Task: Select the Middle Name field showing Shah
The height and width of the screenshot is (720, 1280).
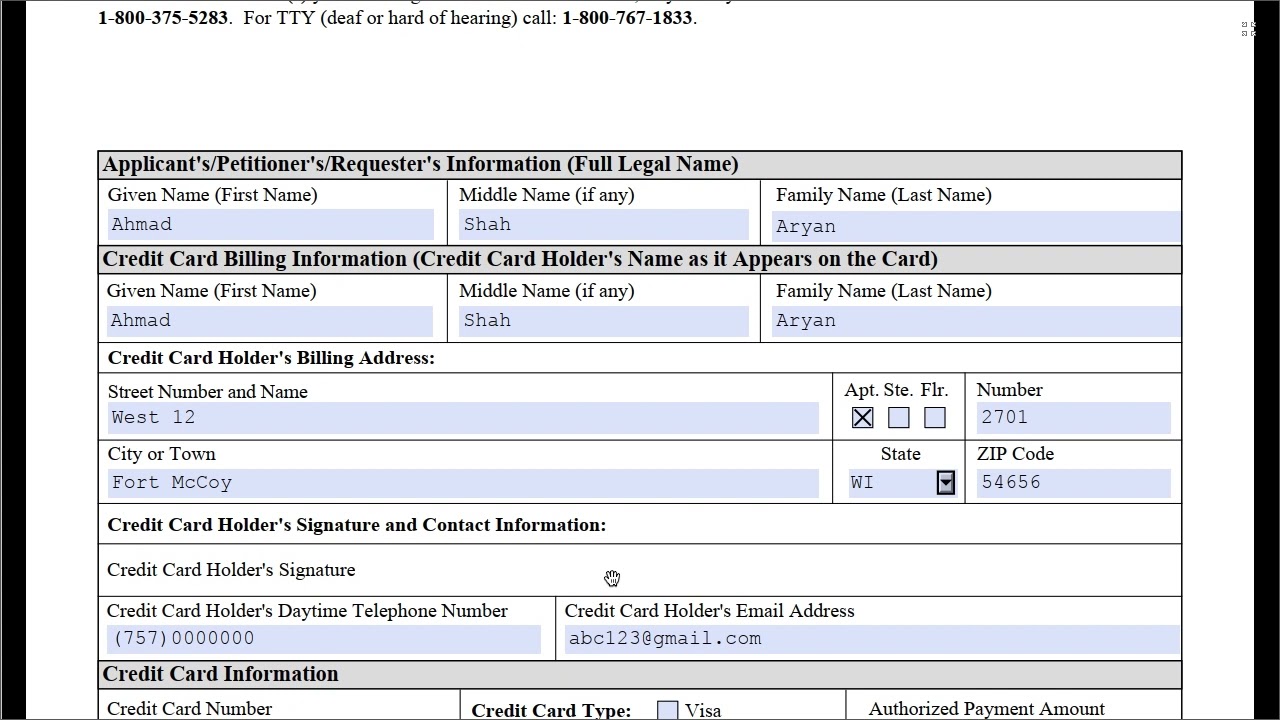Action: point(602,224)
